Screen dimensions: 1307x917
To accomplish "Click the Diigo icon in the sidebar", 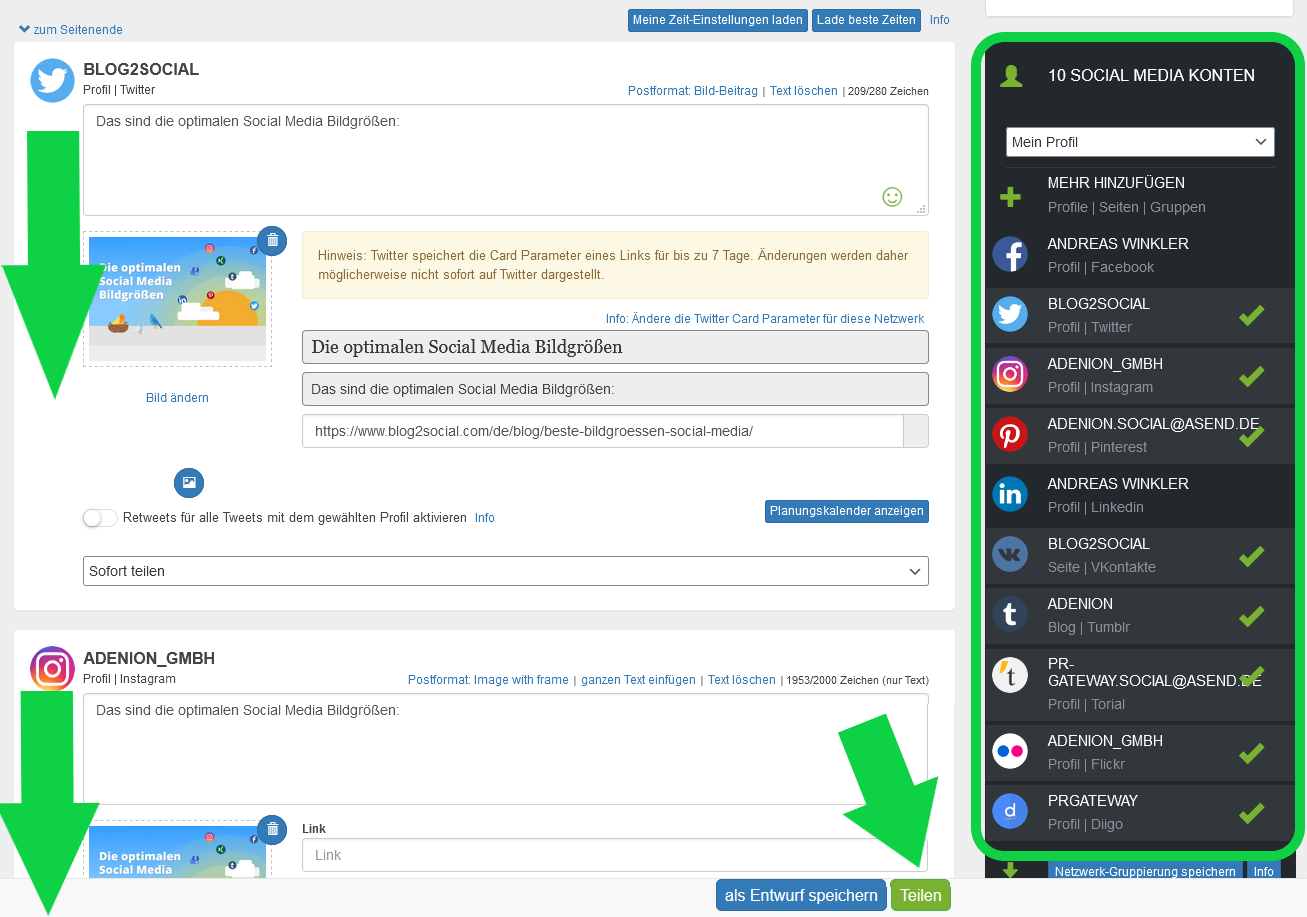I will point(1010,811).
